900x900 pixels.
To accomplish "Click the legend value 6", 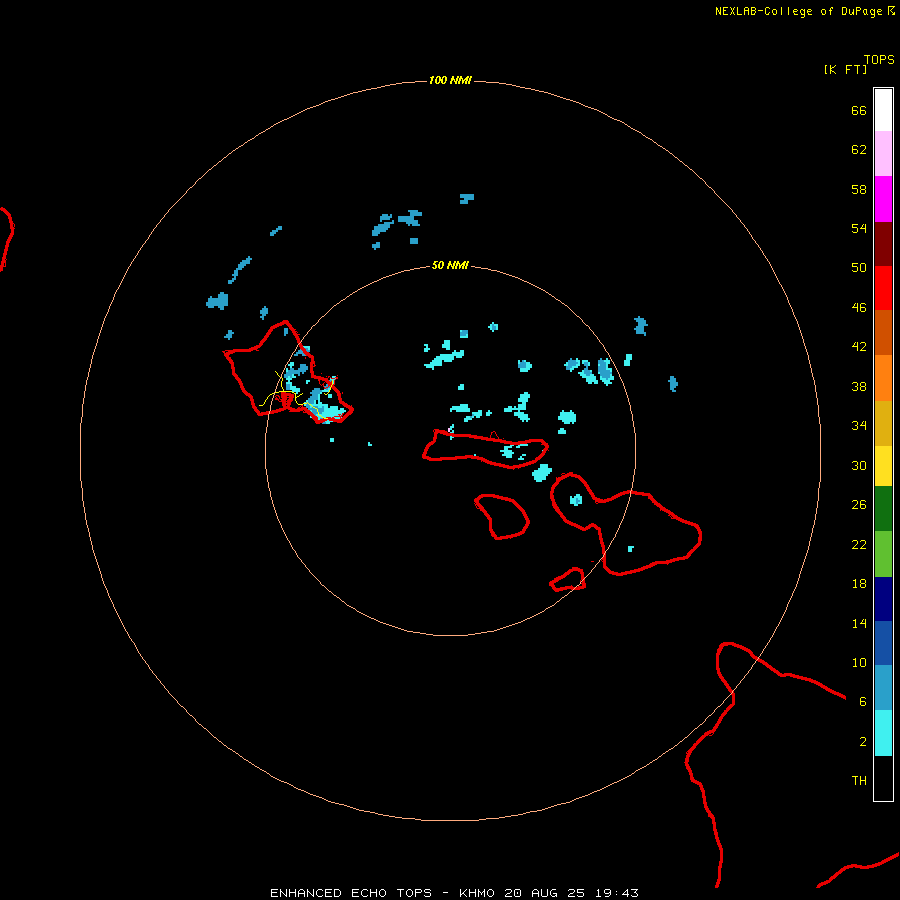I will (x=862, y=701).
